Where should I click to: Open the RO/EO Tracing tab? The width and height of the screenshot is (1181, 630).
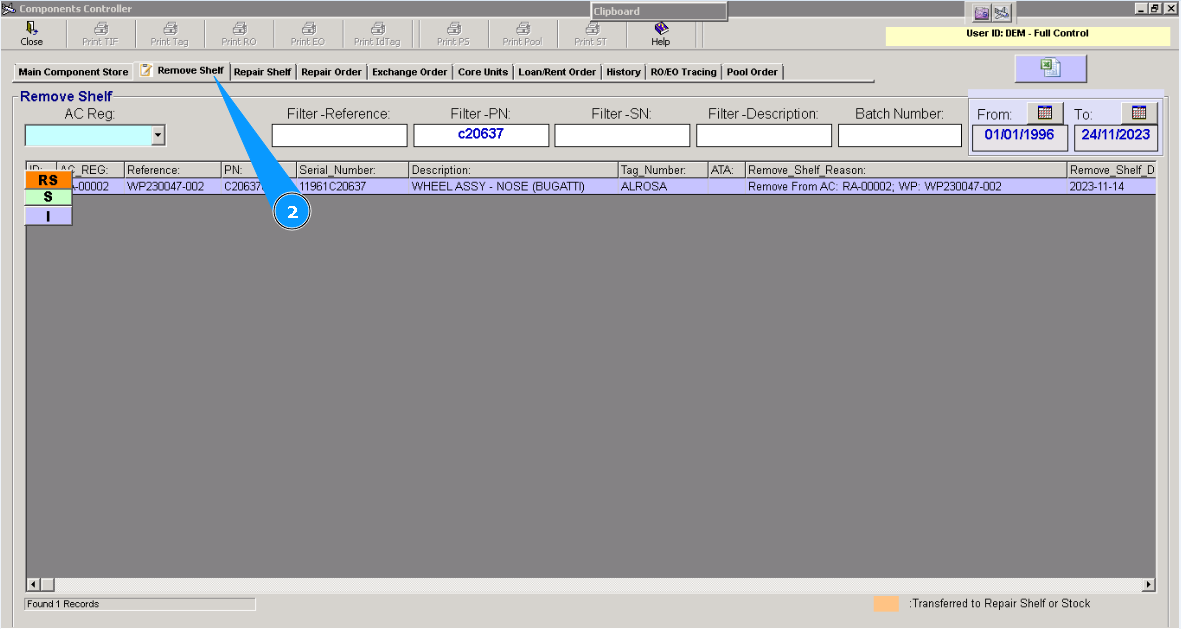684,72
